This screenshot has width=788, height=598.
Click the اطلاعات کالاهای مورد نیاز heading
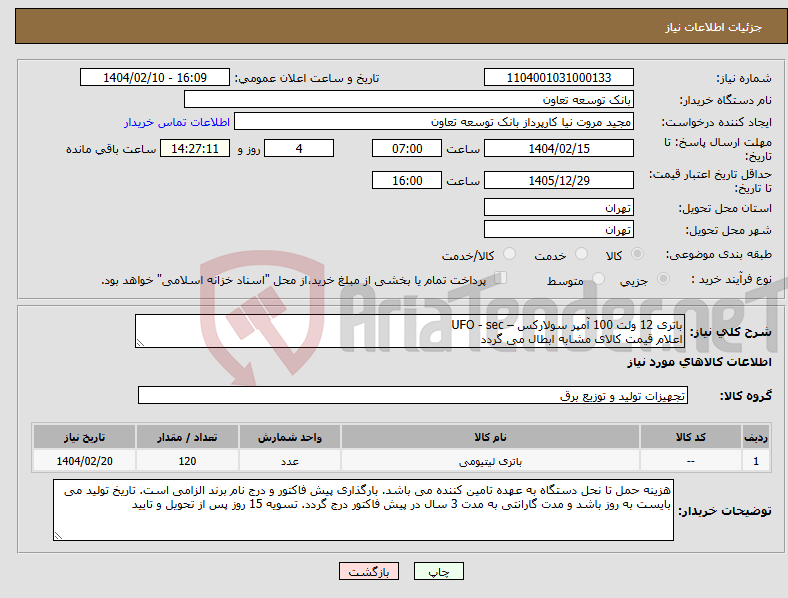coord(699,362)
